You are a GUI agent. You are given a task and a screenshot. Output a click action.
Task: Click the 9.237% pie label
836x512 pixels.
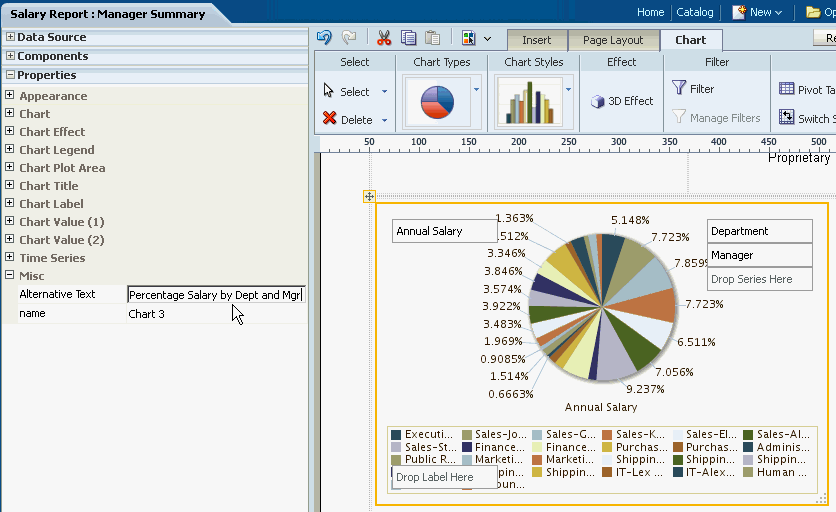645,389
